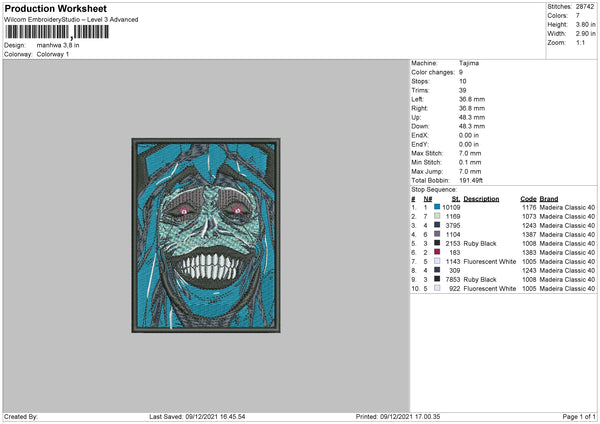
Task: Click the 'Created By:' footer label
Action: [x=21, y=416]
